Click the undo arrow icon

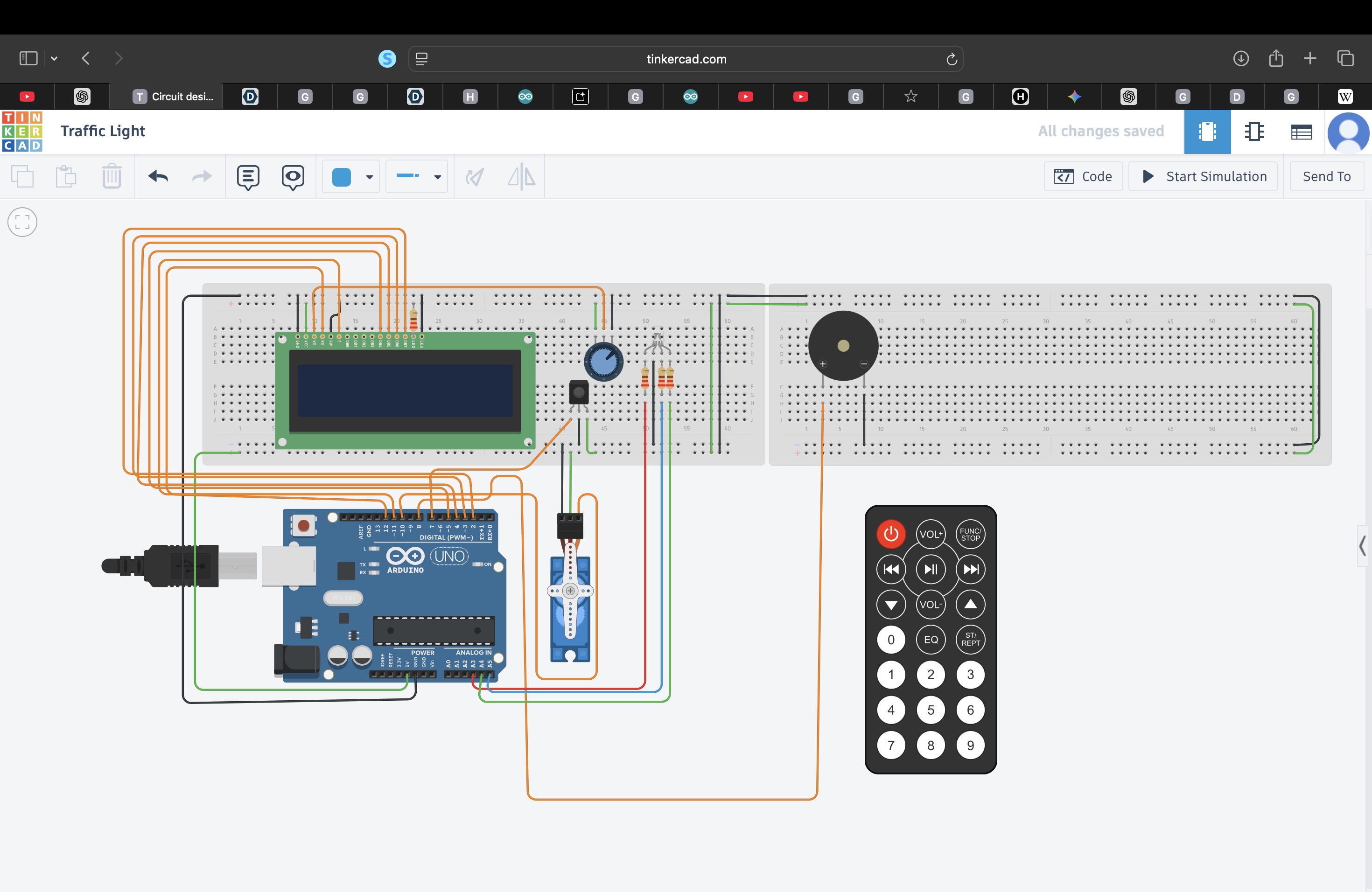pyautogui.click(x=157, y=176)
